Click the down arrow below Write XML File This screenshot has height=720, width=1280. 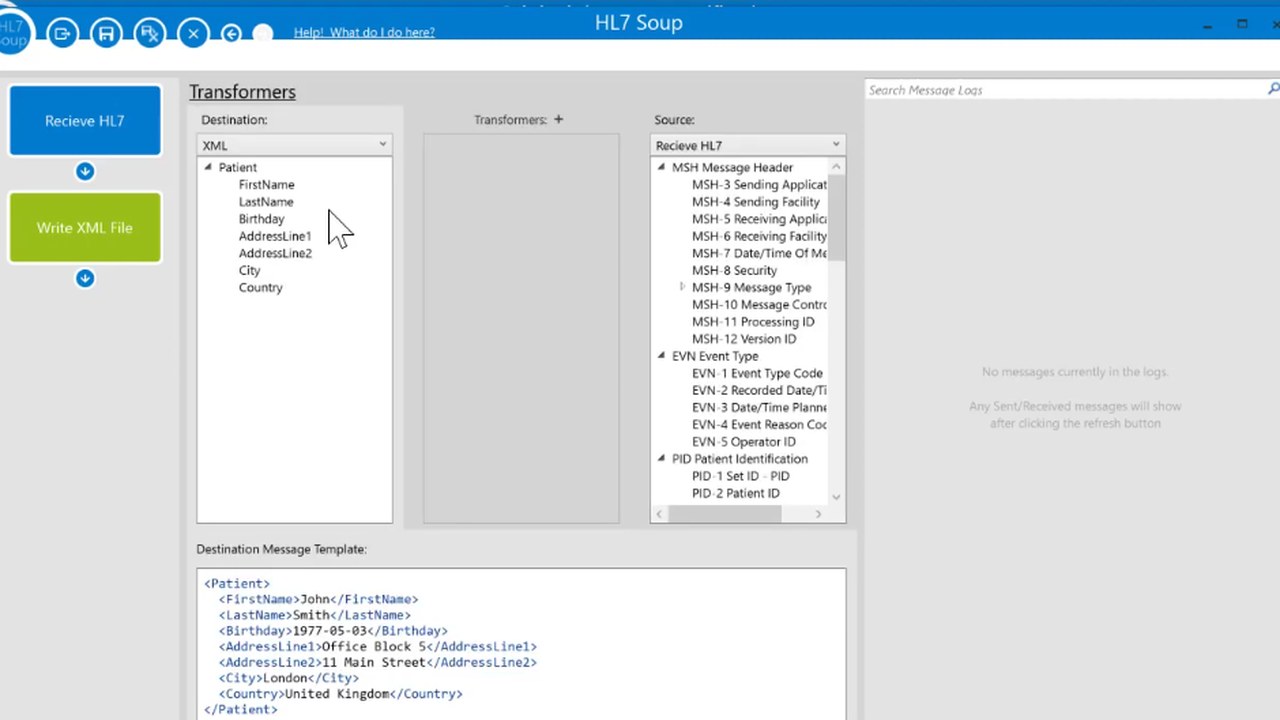pos(85,279)
